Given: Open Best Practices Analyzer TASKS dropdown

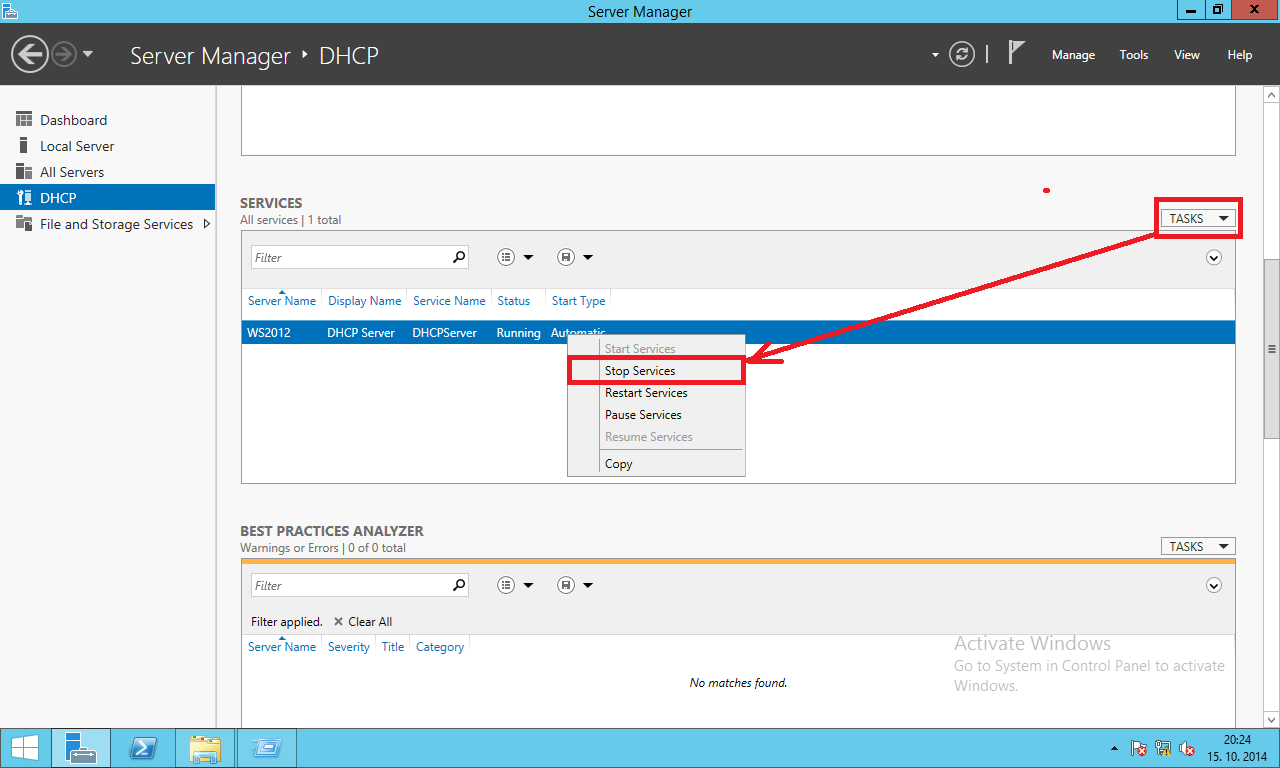Looking at the screenshot, I should click(1197, 546).
